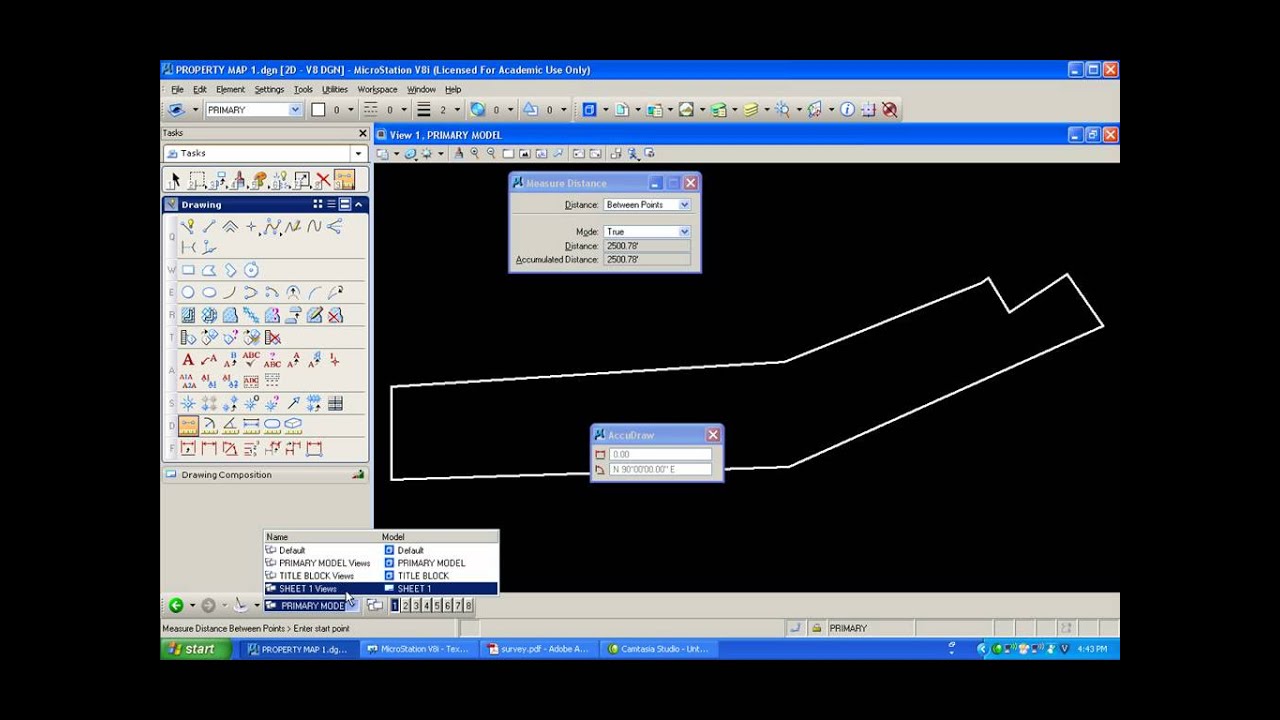
Task: Toggle view 8 button
Action: [x=468, y=605]
